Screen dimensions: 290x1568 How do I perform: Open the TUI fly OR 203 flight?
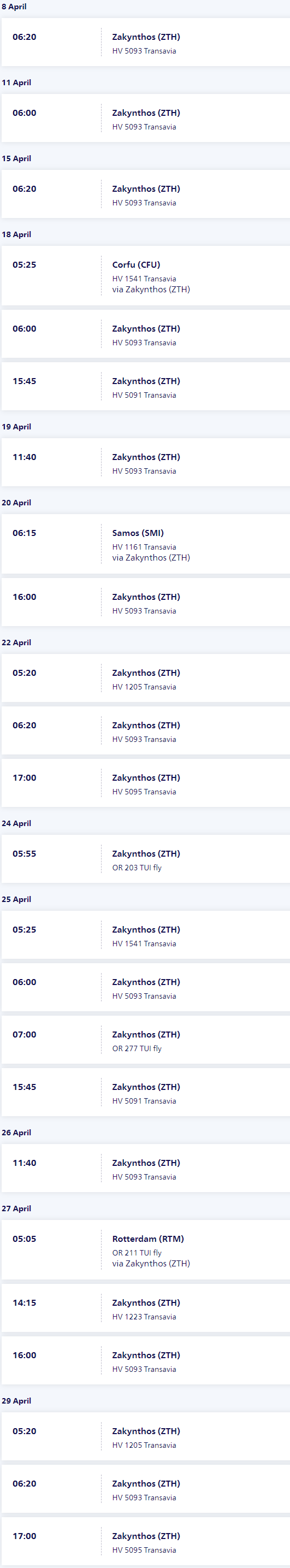coord(145,859)
